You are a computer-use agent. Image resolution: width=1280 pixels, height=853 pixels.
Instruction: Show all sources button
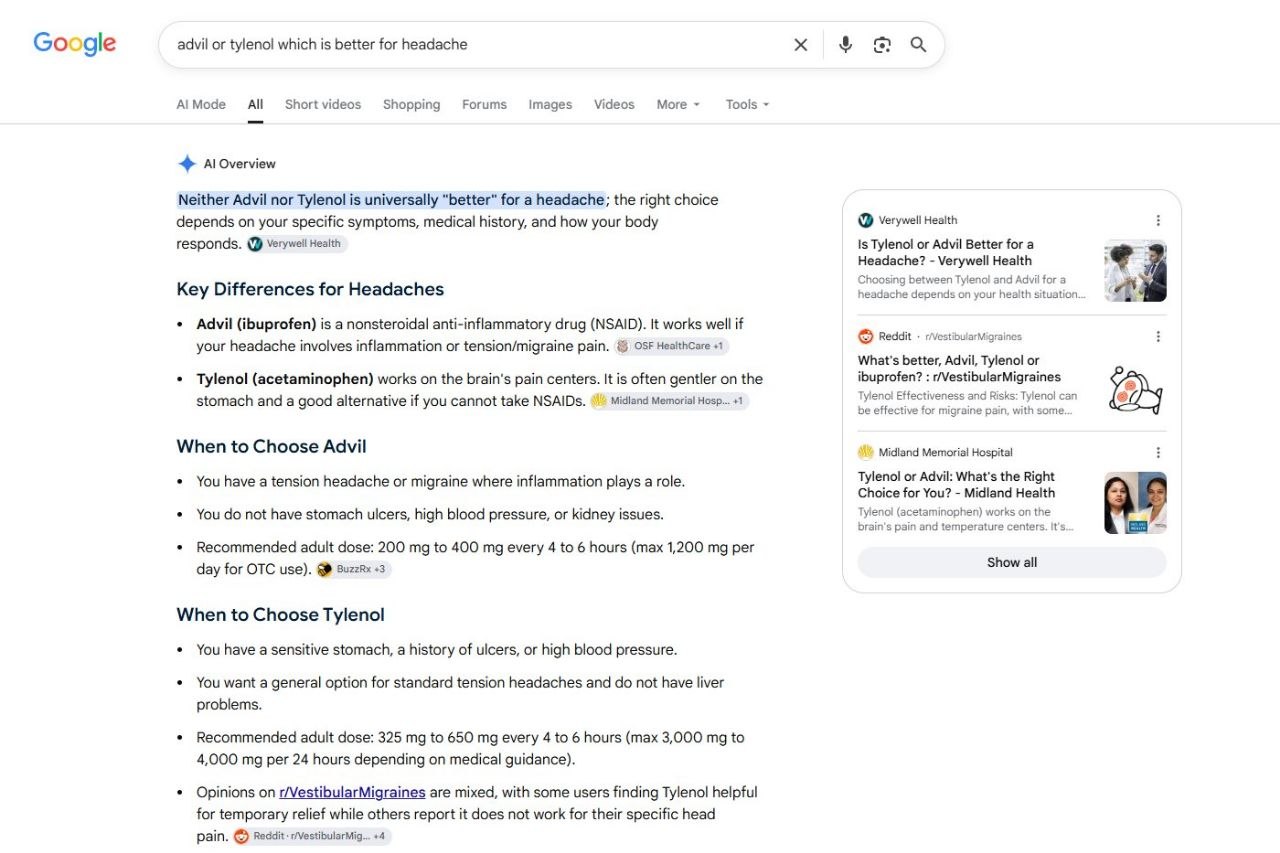(x=1012, y=562)
